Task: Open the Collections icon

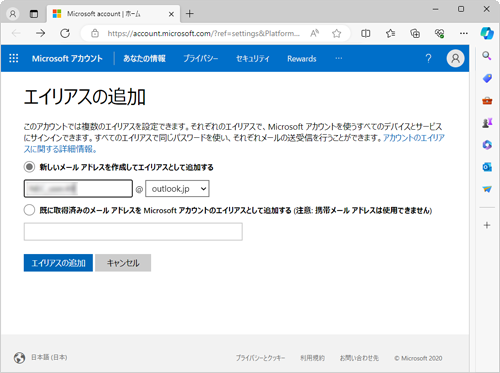Action: (x=415, y=33)
